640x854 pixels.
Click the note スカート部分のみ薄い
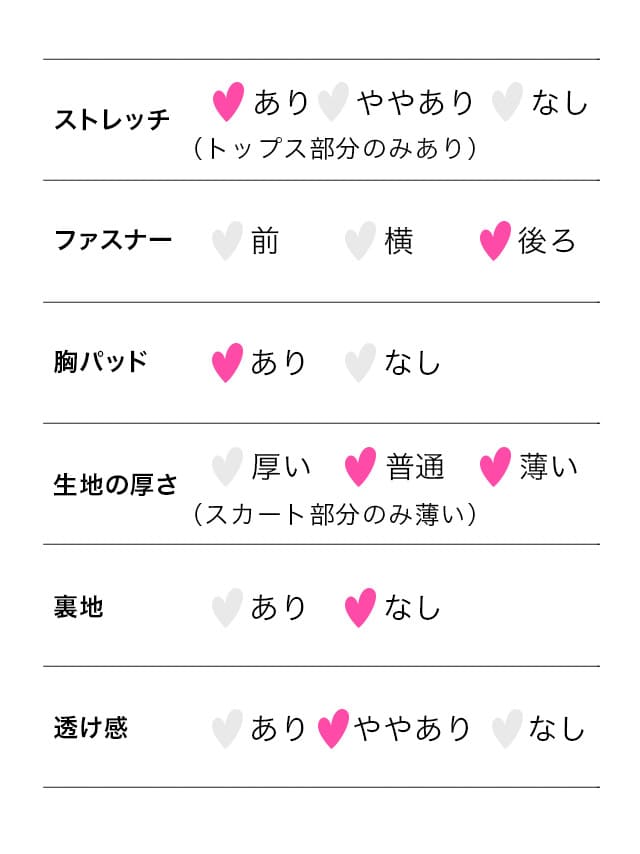click(334, 514)
